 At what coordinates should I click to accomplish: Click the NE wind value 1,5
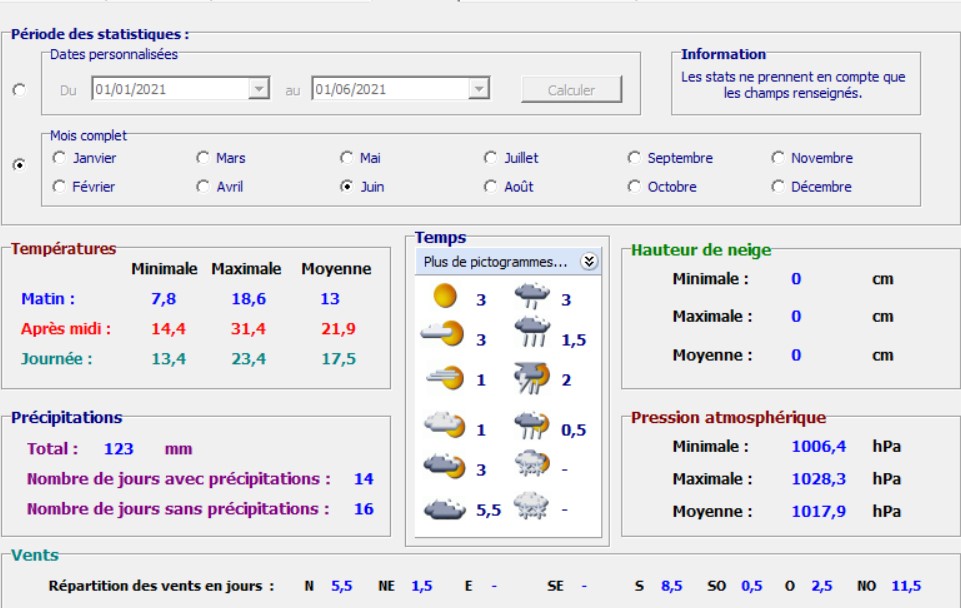tap(422, 586)
